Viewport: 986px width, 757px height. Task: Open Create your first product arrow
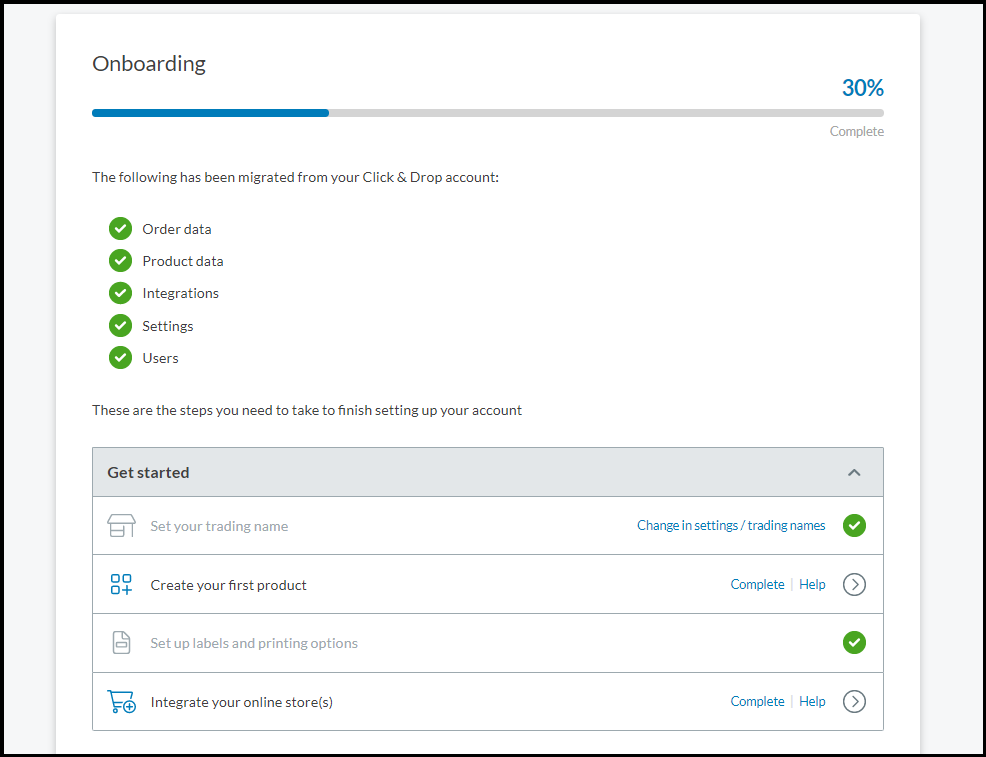click(854, 584)
